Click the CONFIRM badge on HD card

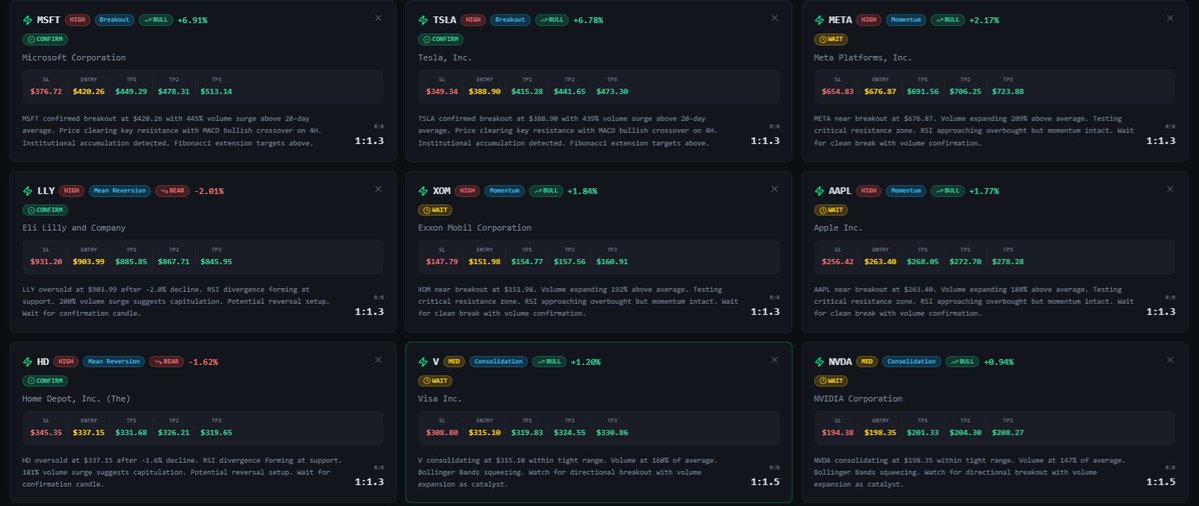coord(45,381)
